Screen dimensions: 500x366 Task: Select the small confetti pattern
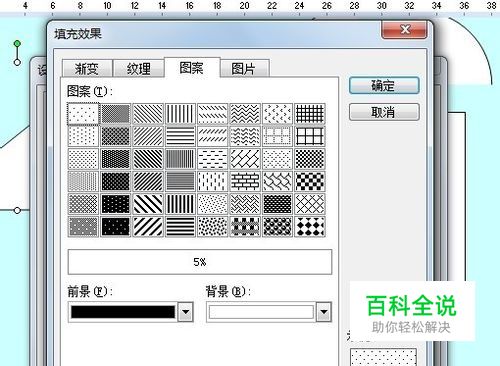213,204
